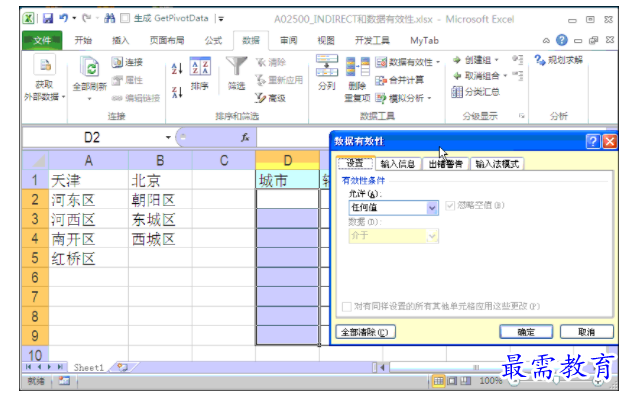Click the Data Validation icon
623x398 pixels.
(x=381, y=62)
